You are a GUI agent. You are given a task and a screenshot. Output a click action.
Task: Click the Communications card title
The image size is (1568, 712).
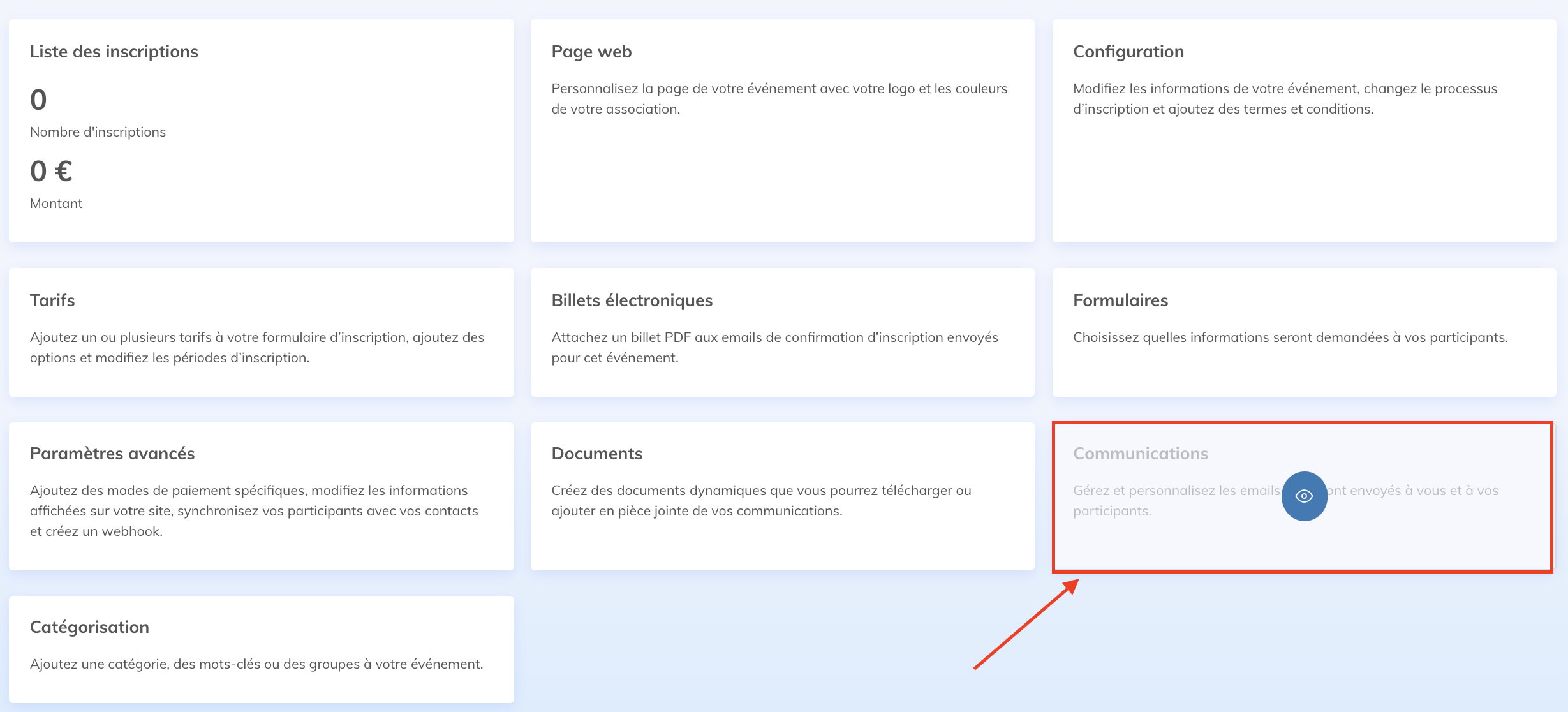[1141, 454]
